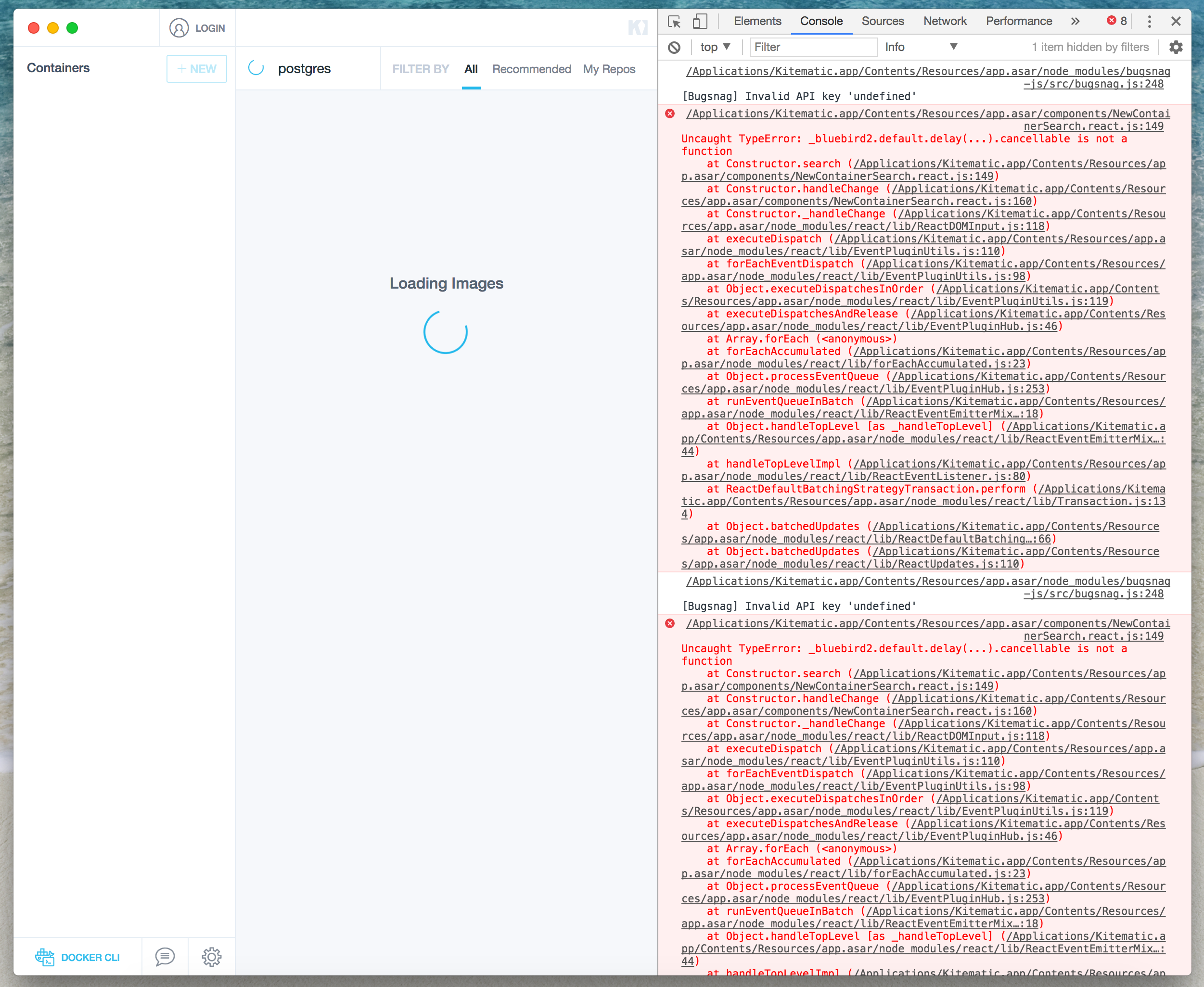Click the LOGIN text button
This screenshot has width=1204, height=987.
click(x=210, y=28)
